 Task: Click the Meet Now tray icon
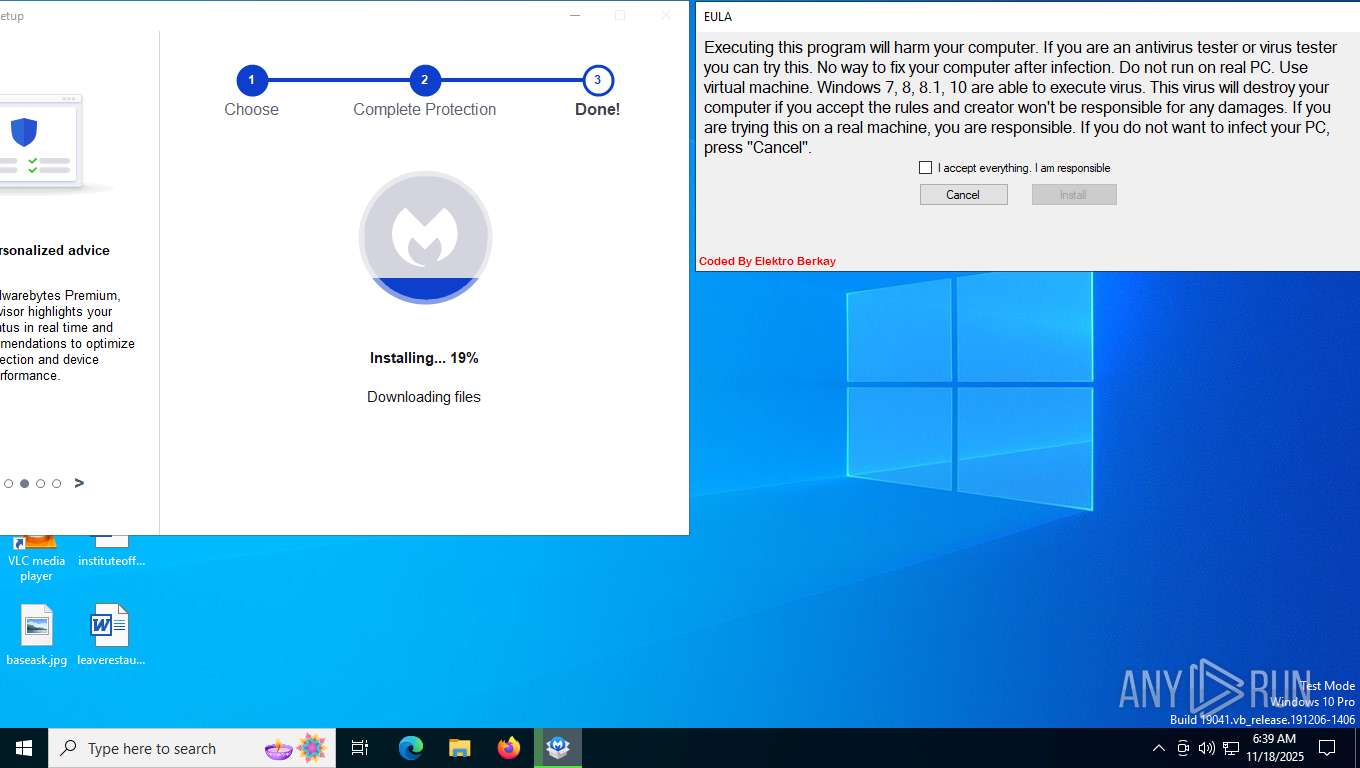[1183, 748]
